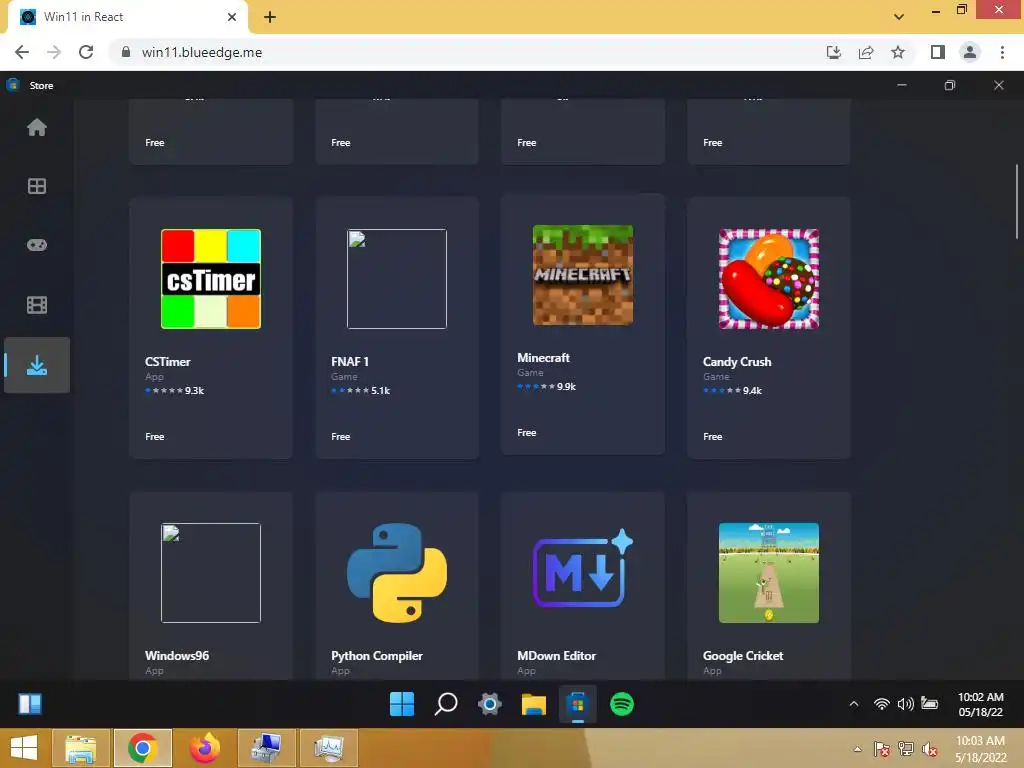Click the Win11 WiFi tray icon
Viewport: 1024px width, 768px height.
coord(882,703)
